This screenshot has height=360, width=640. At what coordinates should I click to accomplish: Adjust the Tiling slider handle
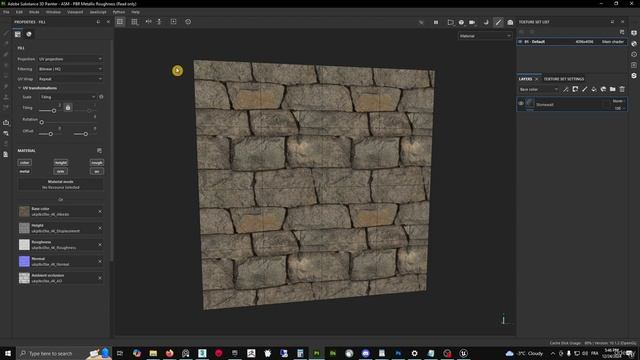pyautogui.click(x=54, y=111)
